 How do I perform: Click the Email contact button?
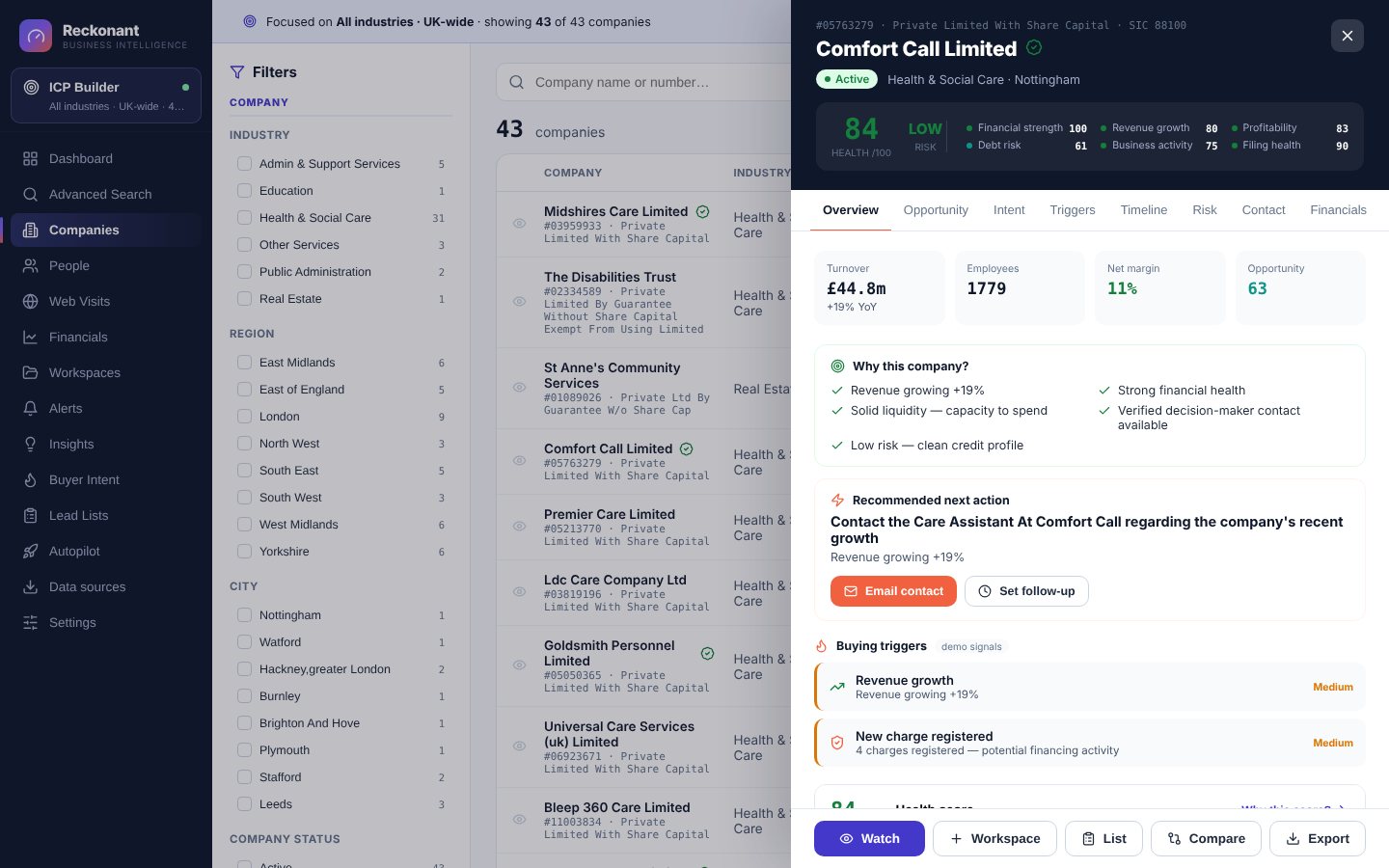click(x=893, y=591)
